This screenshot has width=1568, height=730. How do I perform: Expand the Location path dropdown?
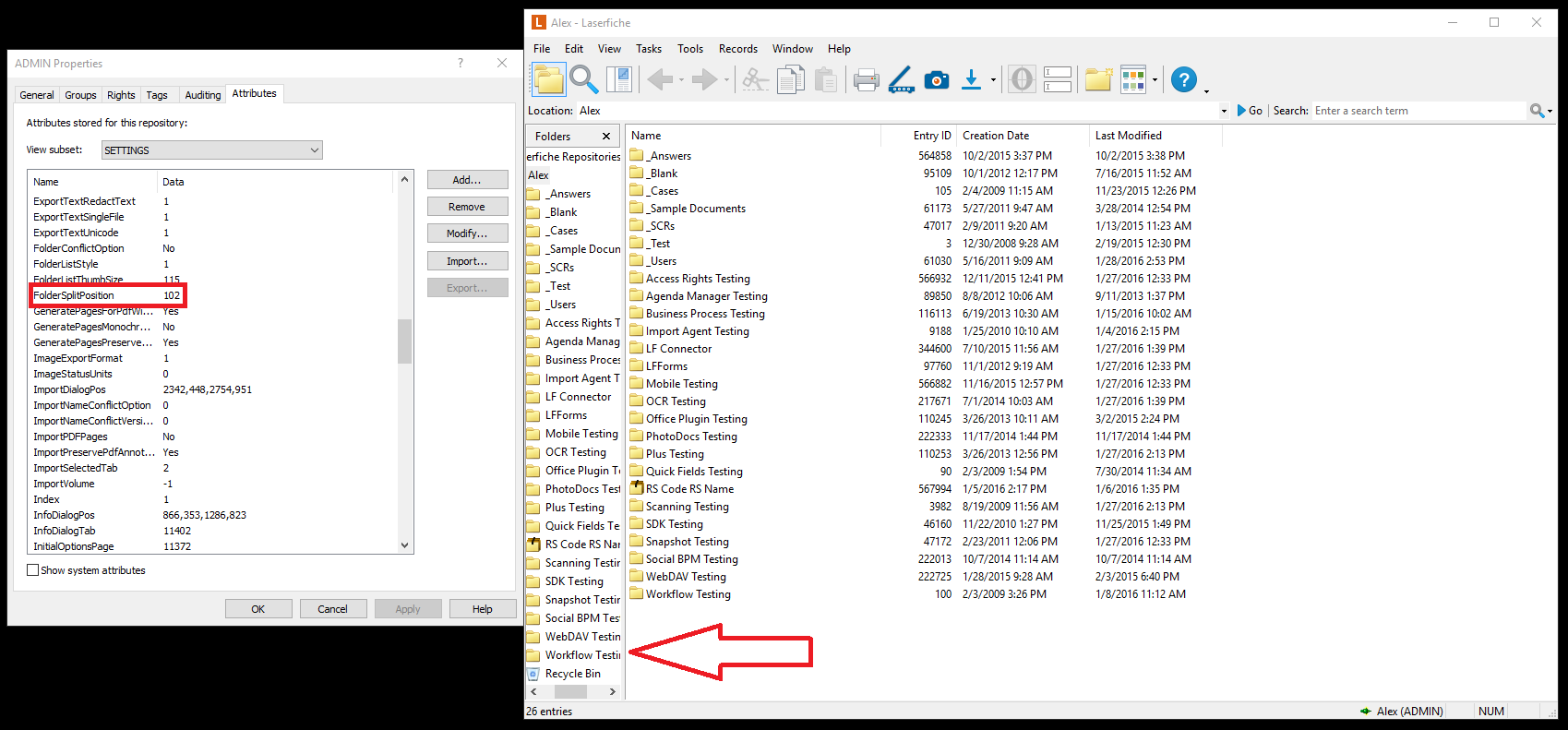coord(1224,111)
